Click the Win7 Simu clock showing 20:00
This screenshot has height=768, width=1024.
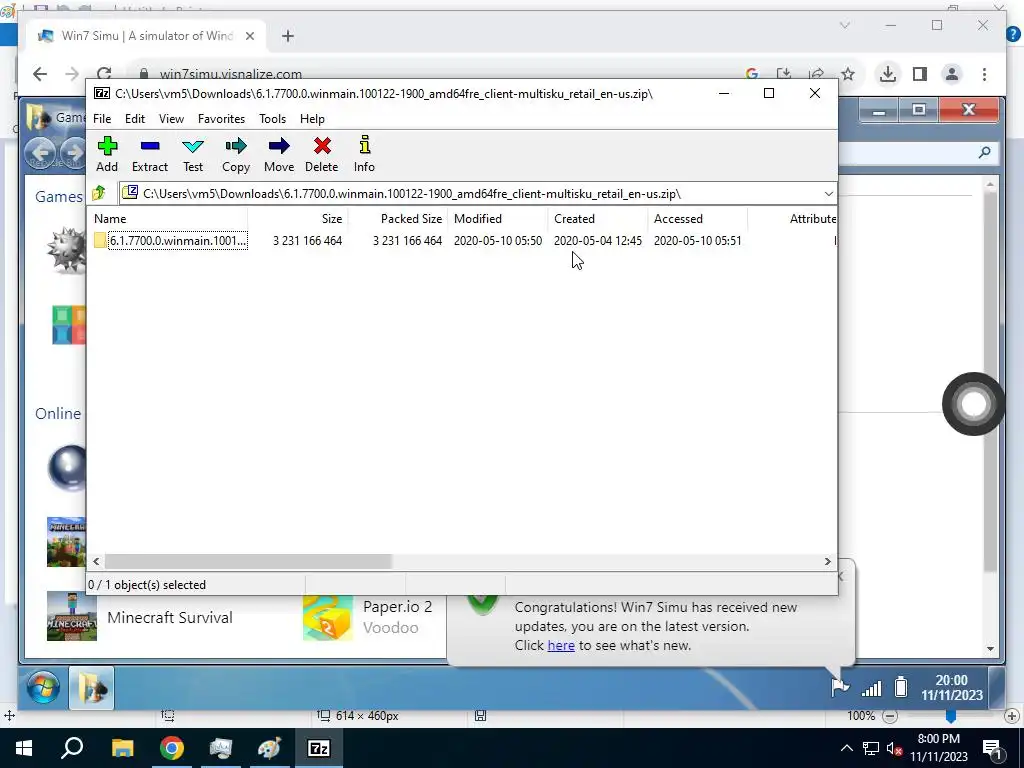pos(952,688)
